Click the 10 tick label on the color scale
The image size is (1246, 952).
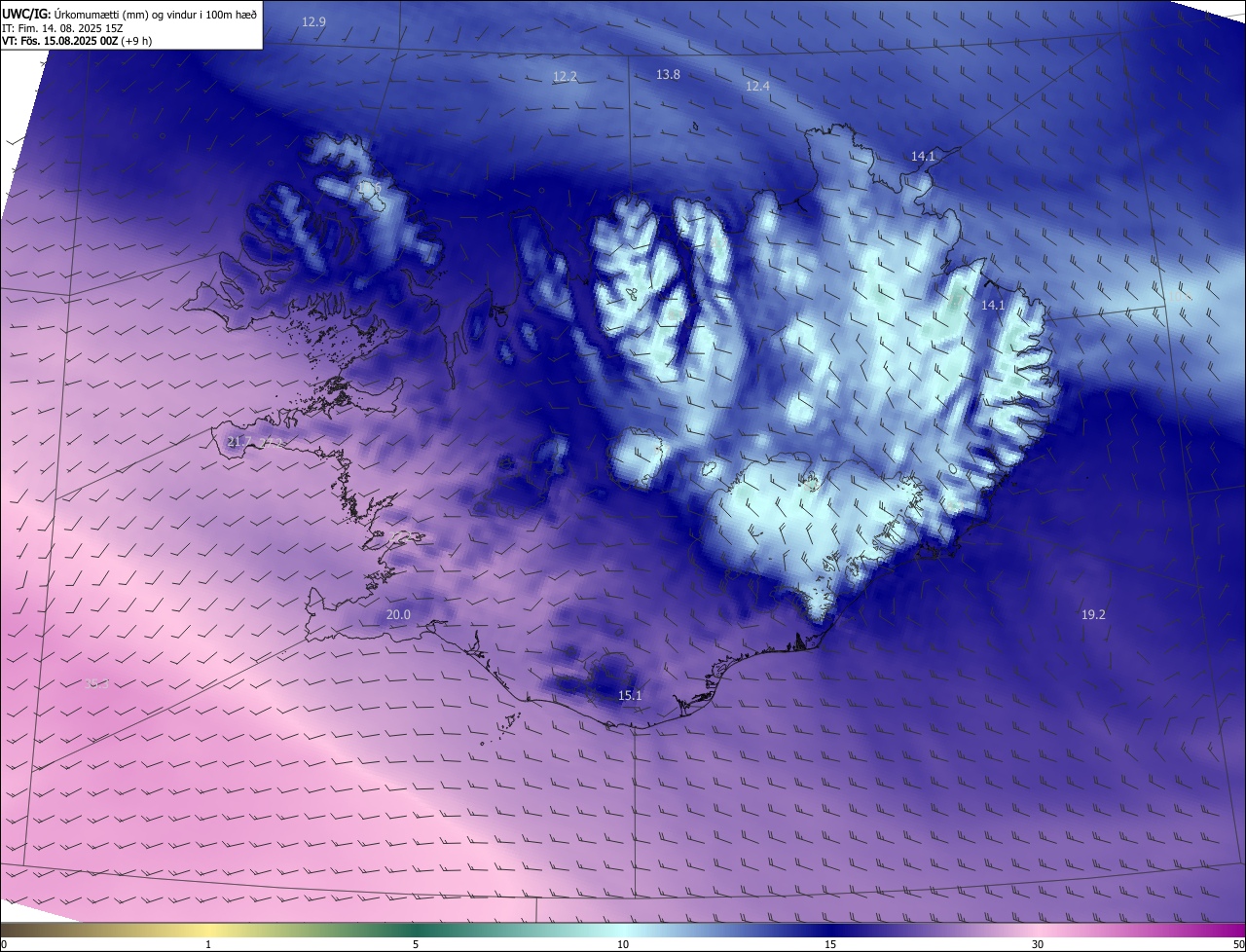pos(623,944)
